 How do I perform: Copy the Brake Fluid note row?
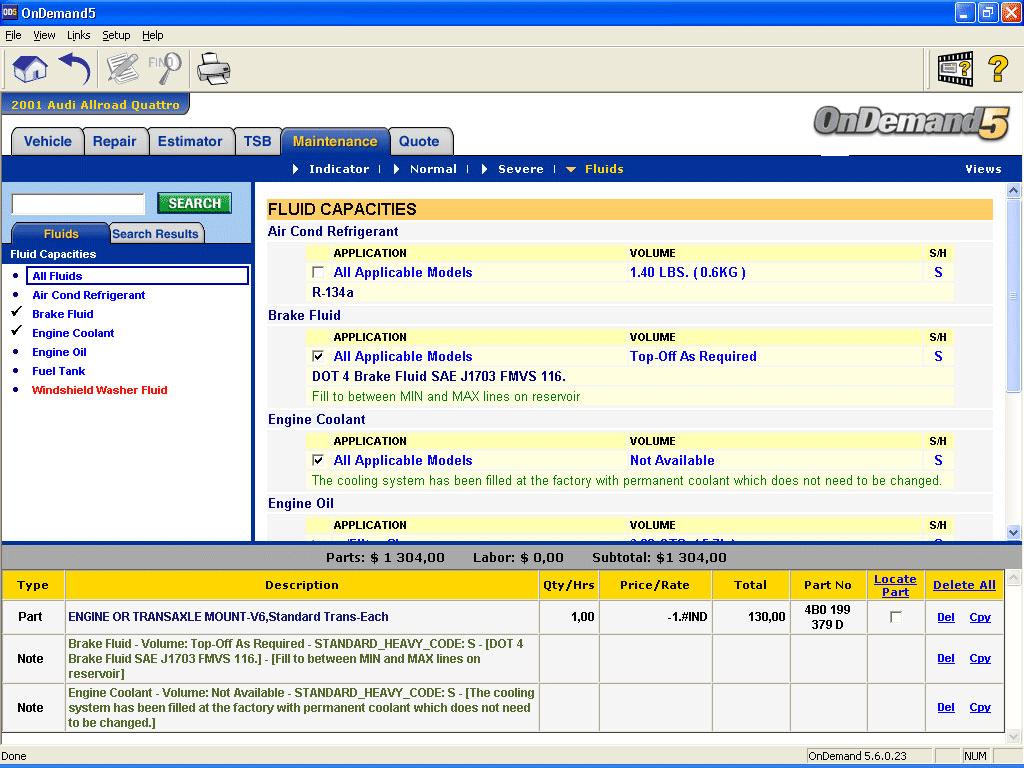click(x=980, y=658)
